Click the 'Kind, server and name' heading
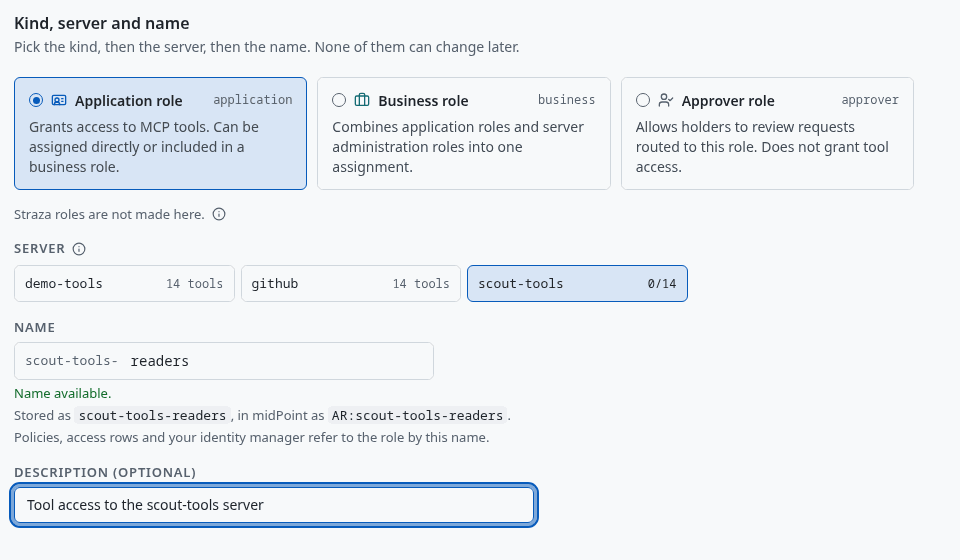Screen dimensions: 960x560 102,23
